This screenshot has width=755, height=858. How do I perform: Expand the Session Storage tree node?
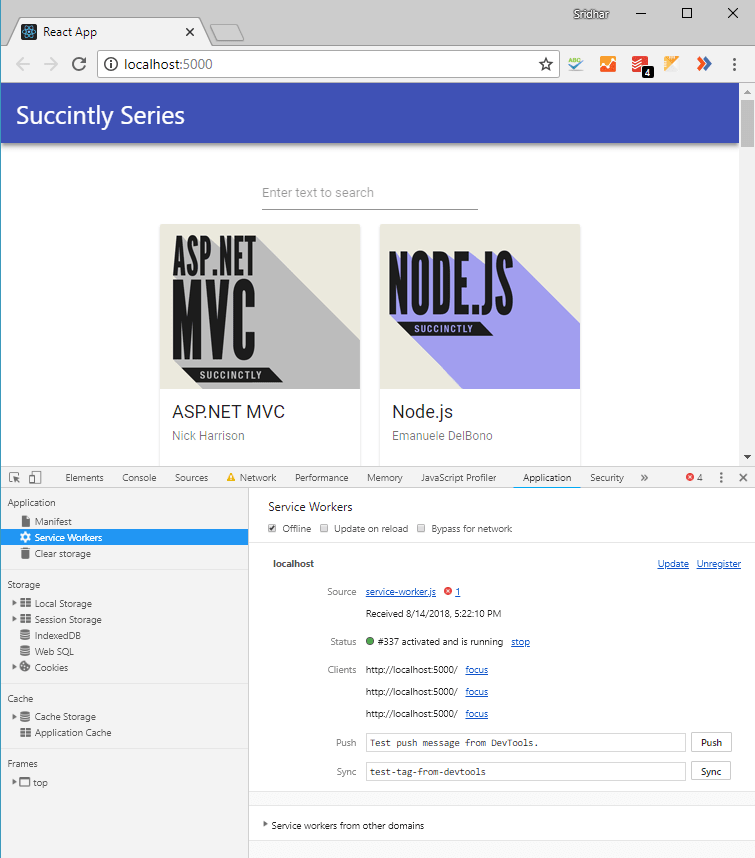(x=14, y=618)
